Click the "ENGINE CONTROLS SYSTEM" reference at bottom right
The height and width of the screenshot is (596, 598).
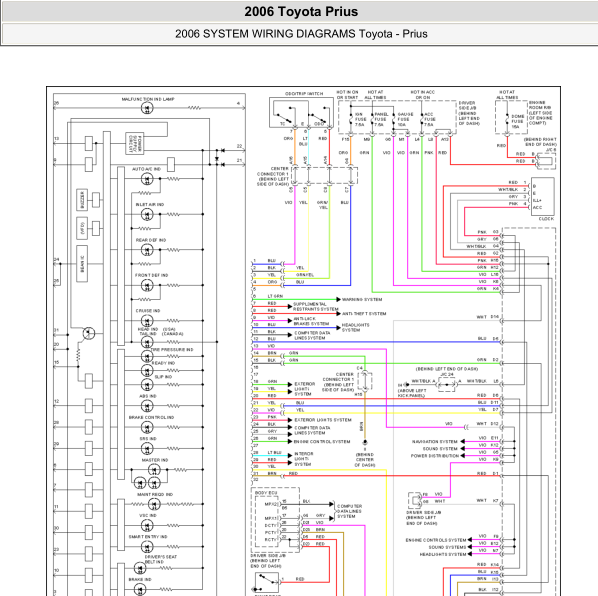click(436, 540)
